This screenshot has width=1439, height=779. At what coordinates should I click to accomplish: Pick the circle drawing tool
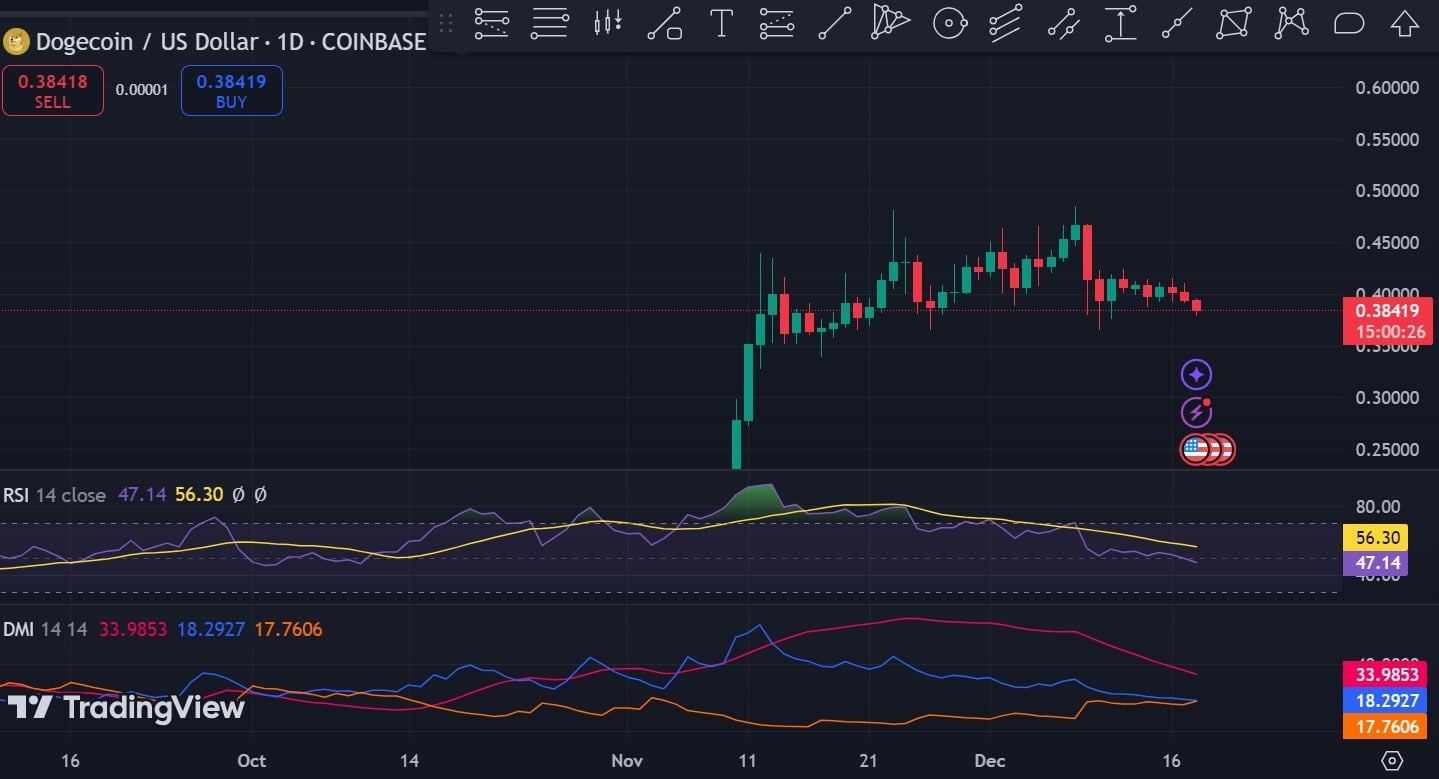click(x=949, y=22)
